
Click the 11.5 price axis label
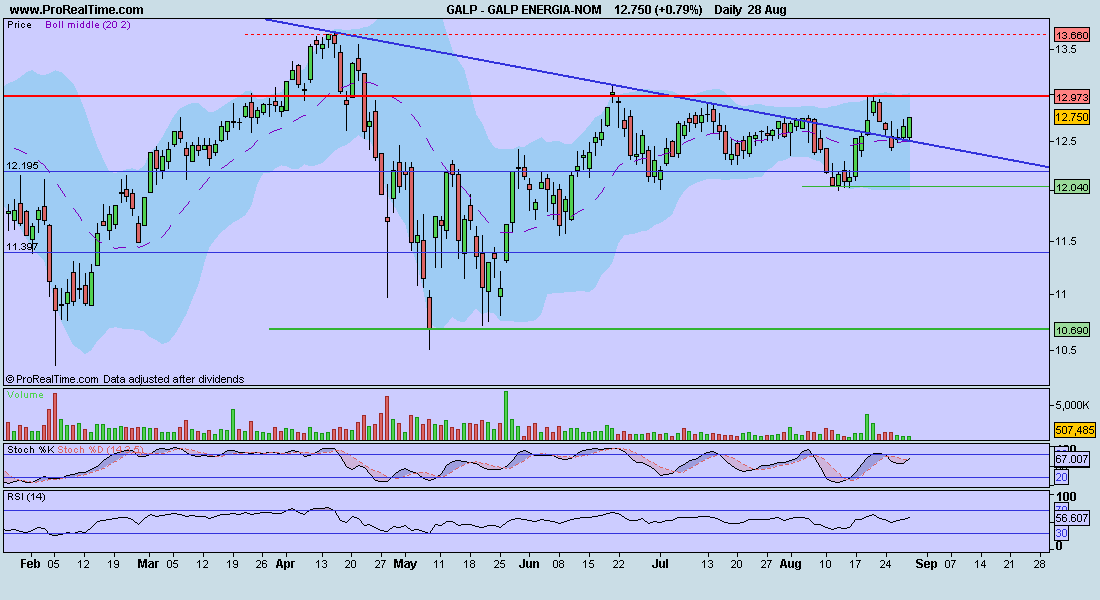[1067, 241]
